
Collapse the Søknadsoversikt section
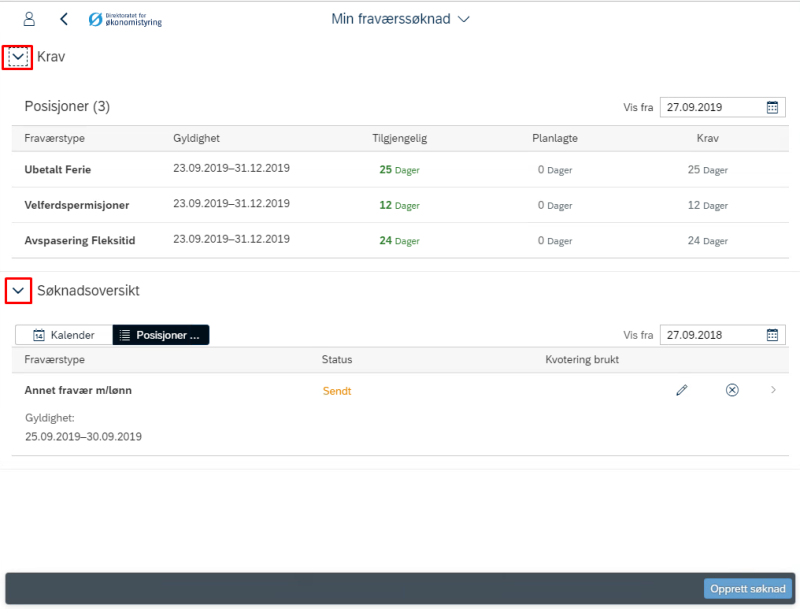pos(18,291)
